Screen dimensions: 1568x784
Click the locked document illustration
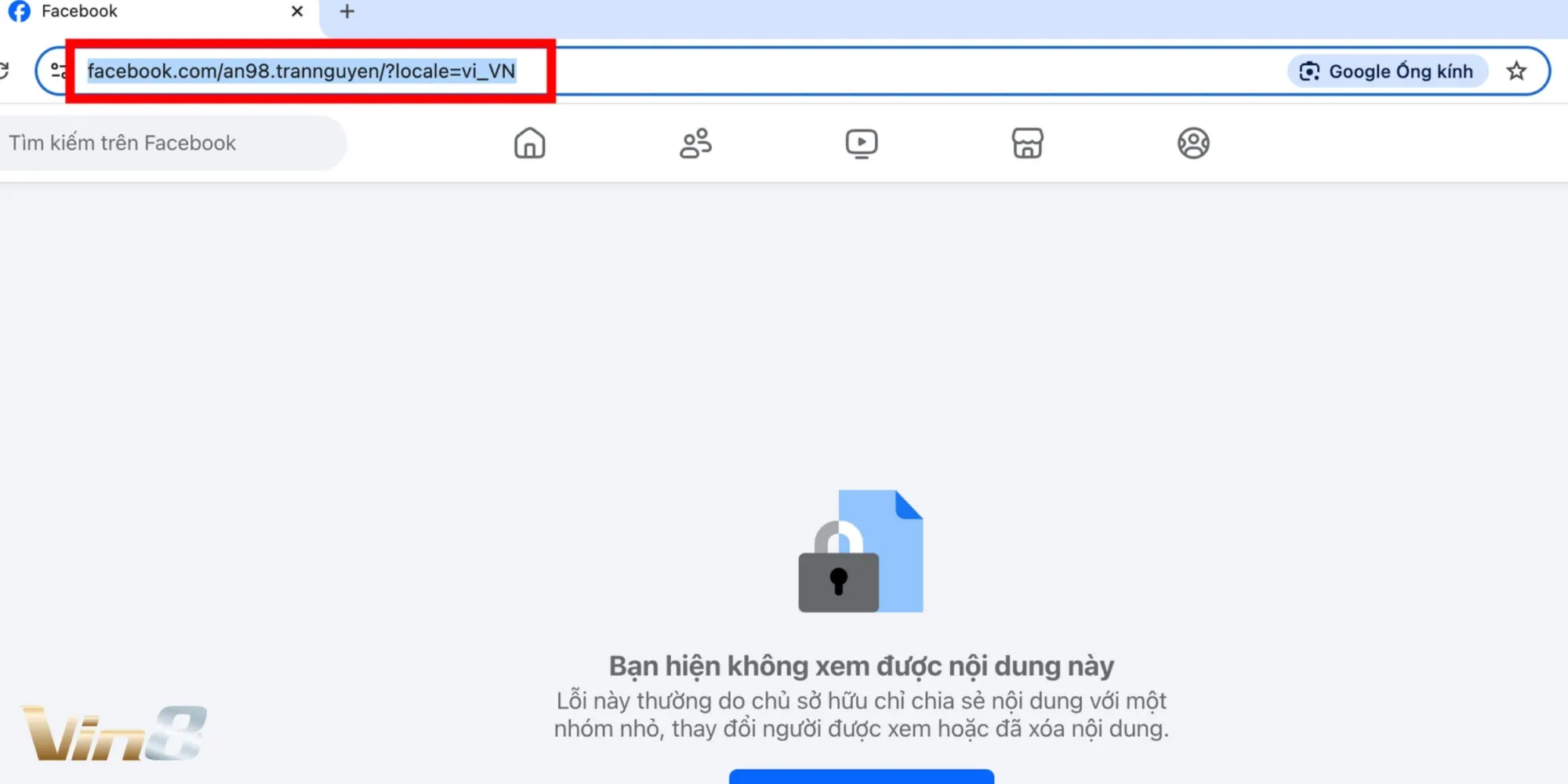pos(861,551)
